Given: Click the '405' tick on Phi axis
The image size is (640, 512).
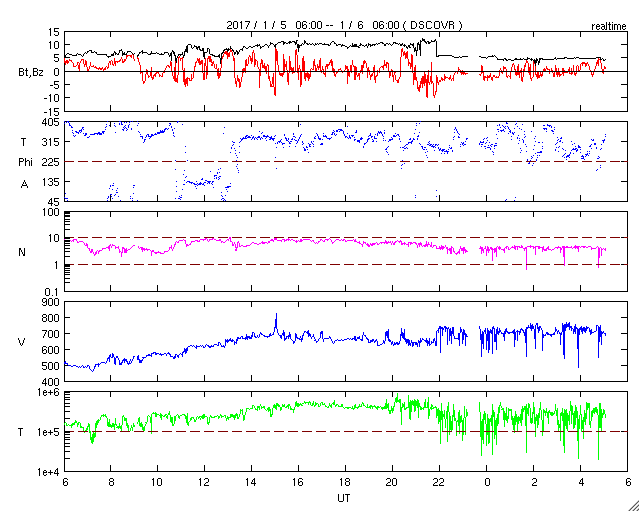Looking at the screenshot, I should 51,122.
